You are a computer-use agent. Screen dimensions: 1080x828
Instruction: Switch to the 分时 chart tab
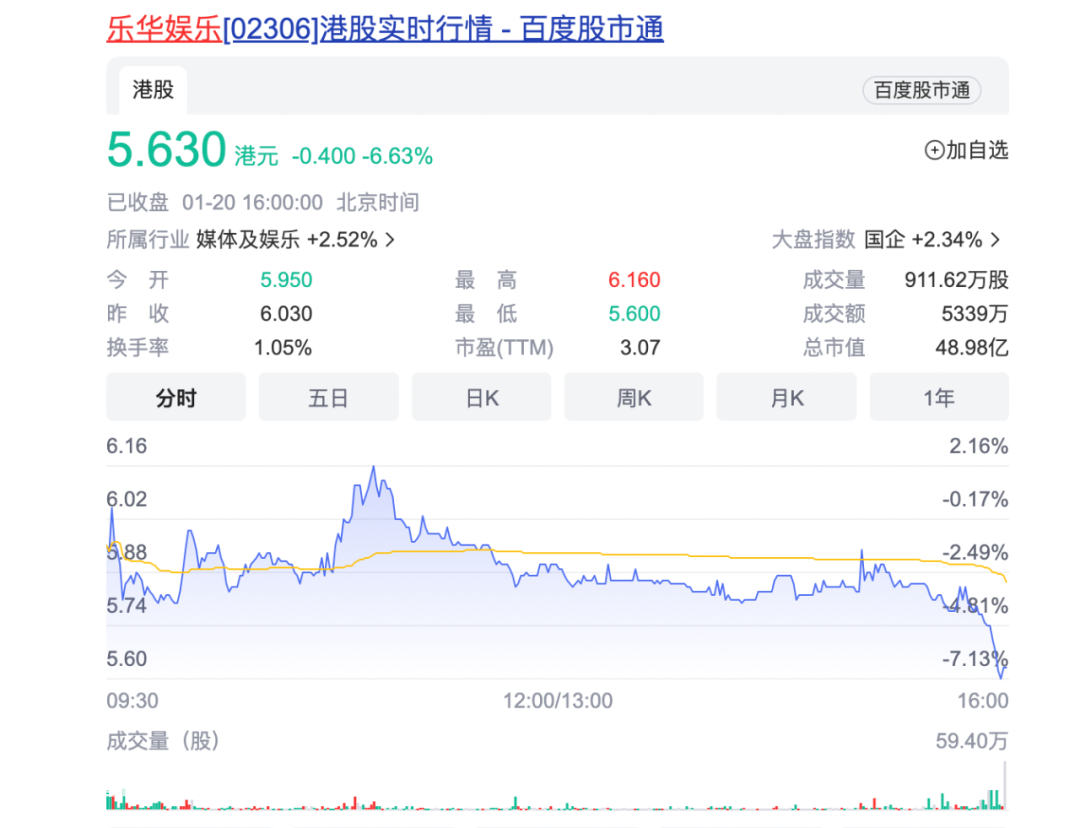(176, 397)
